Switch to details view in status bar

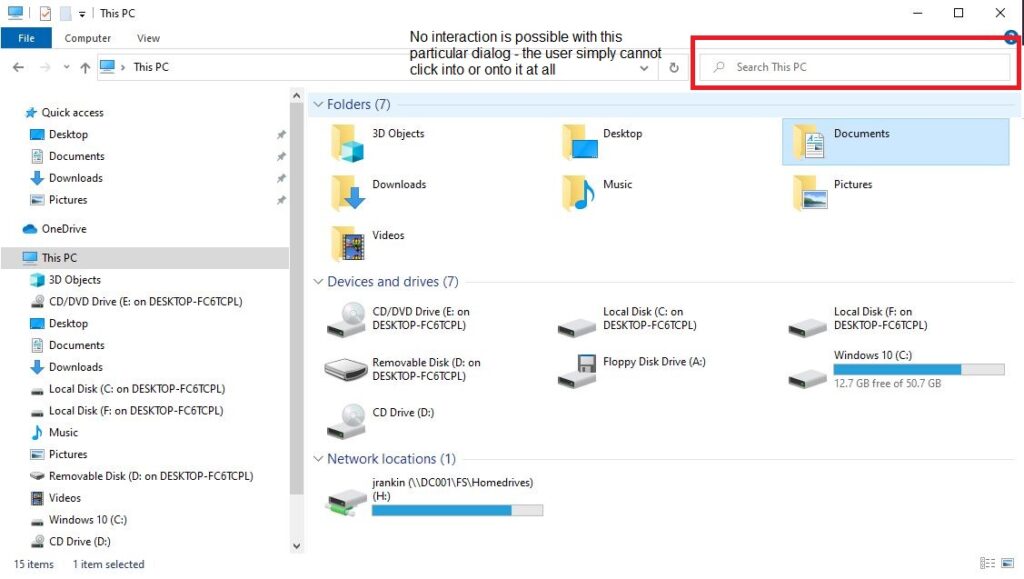988,564
